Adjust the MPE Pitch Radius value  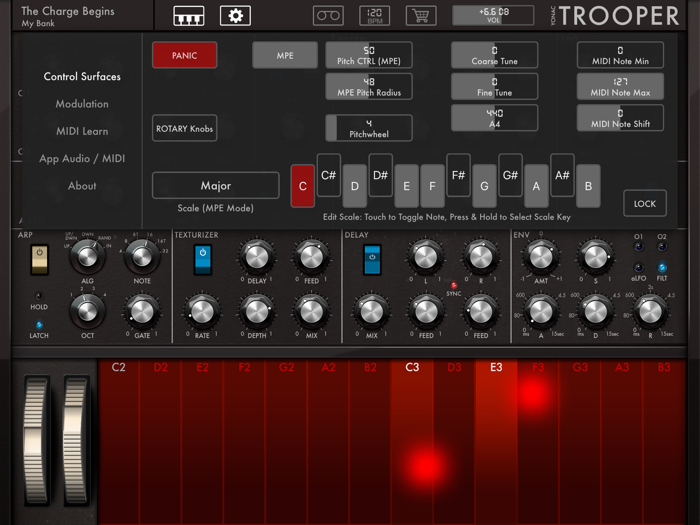click(369, 87)
